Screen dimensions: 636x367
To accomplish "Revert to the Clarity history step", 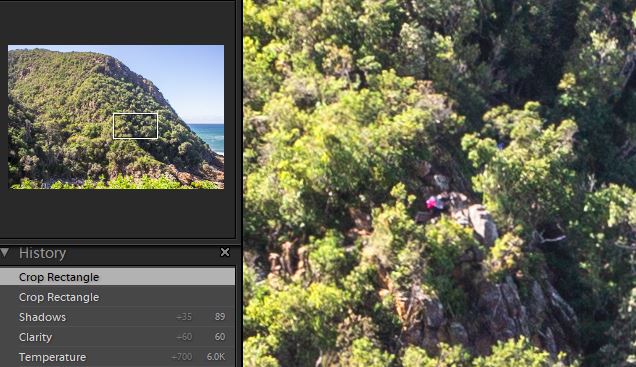I will point(117,337).
